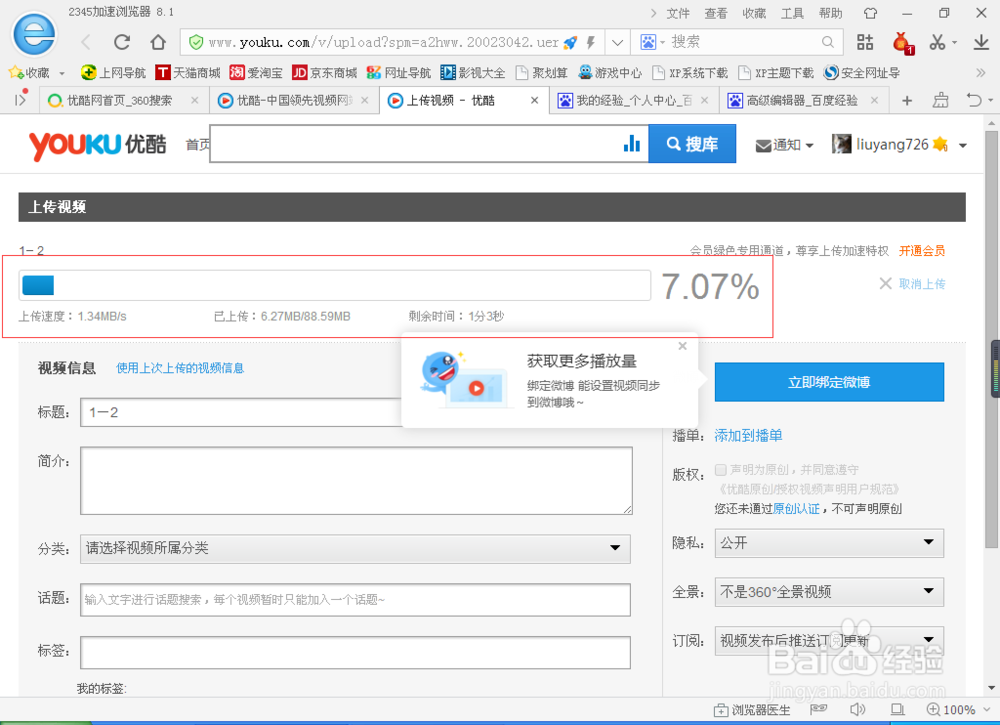Click the YOUKU 优酷 logo
The width and height of the screenshot is (1000, 725).
pyautogui.click(x=97, y=145)
